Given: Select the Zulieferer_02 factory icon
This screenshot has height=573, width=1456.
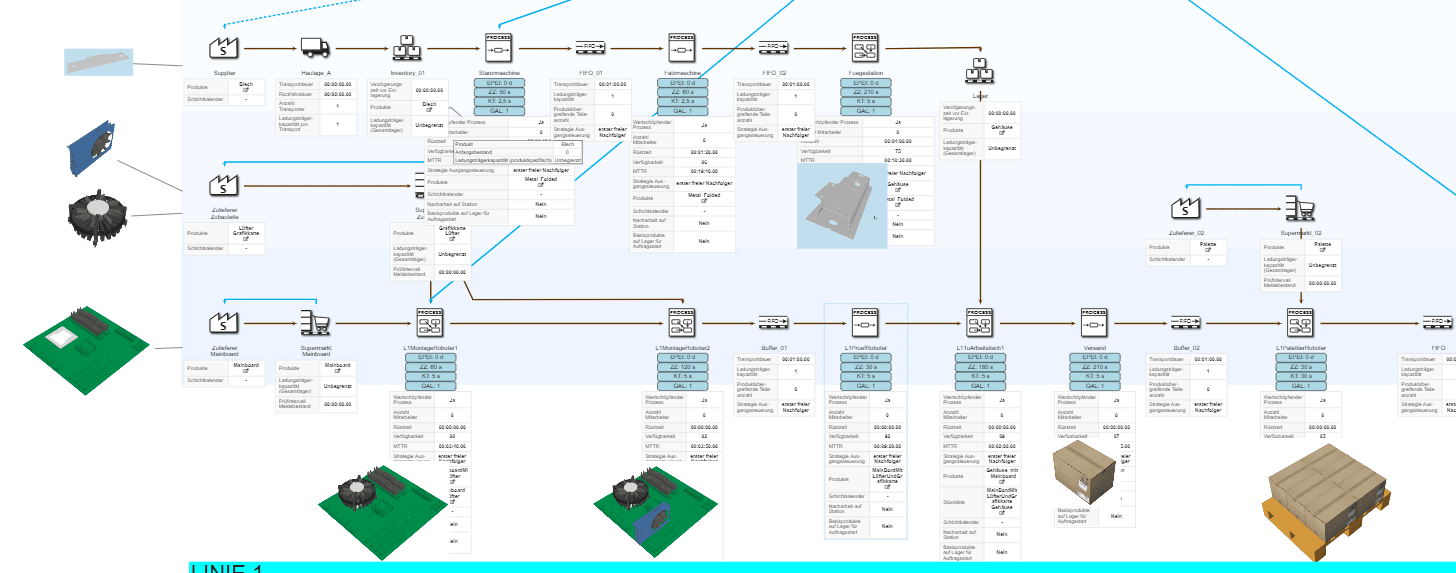Looking at the screenshot, I should tap(1185, 207).
